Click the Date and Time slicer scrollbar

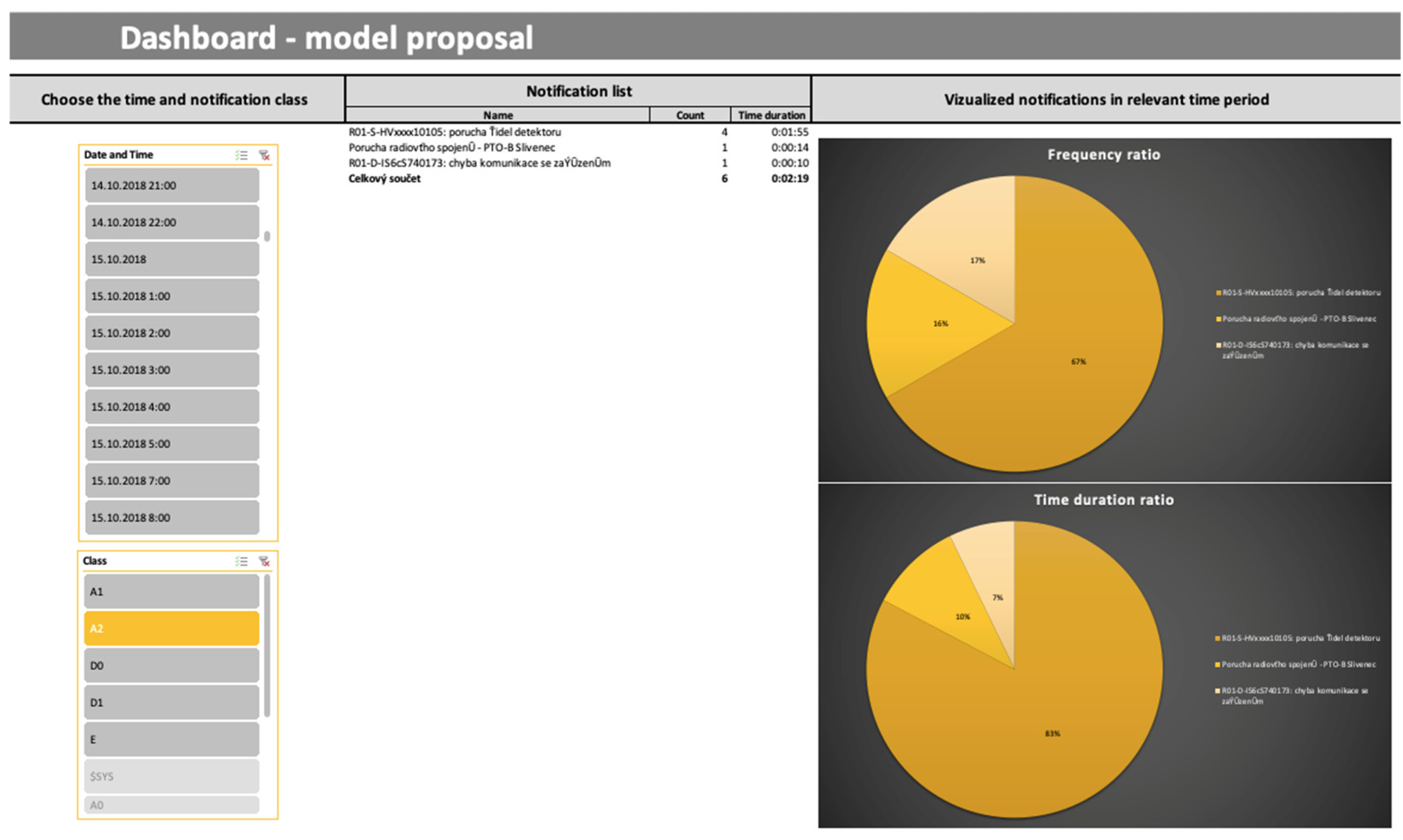point(267,236)
